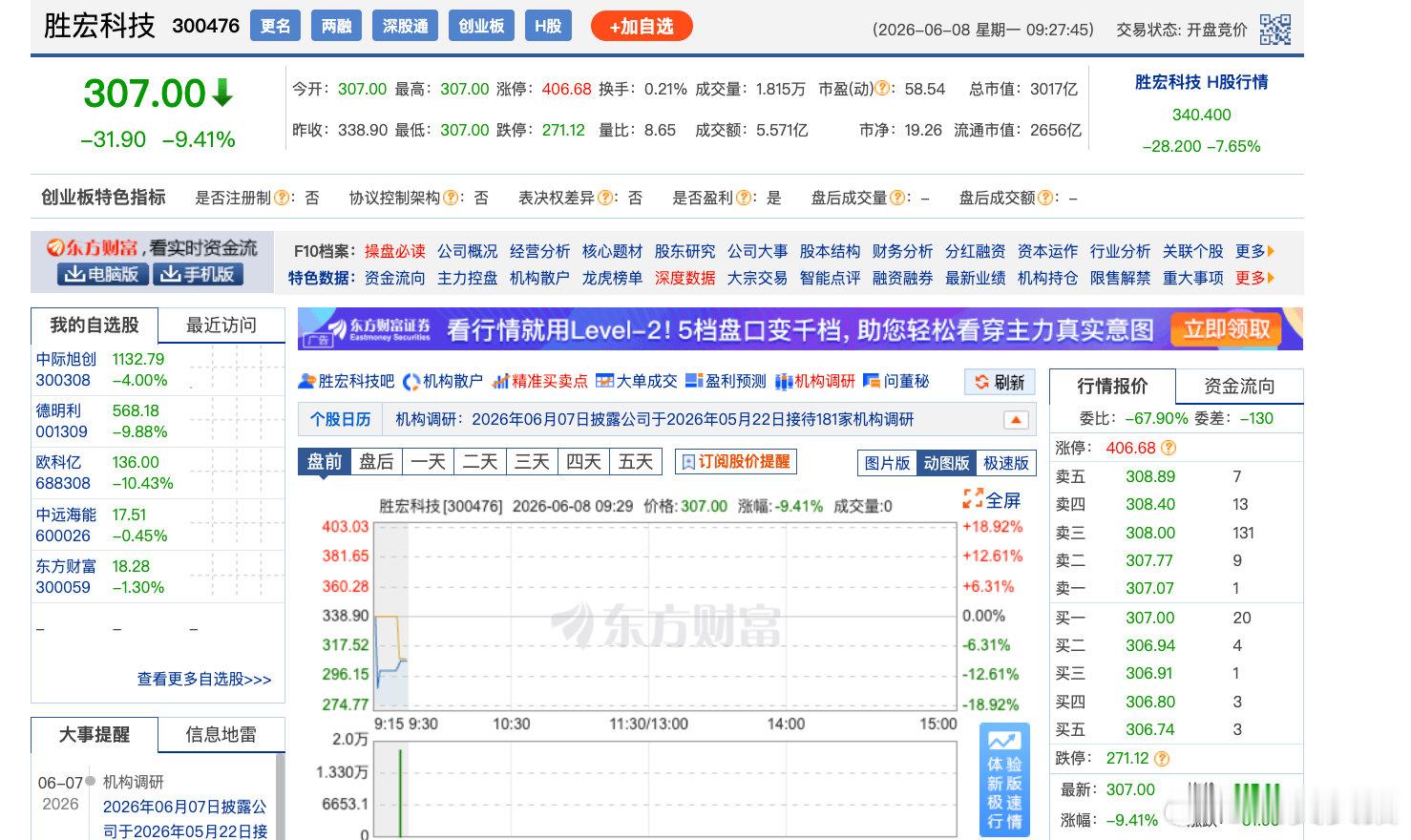Open 欧科亿 in the watchlist
1411x840 pixels.
tap(58, 462)
